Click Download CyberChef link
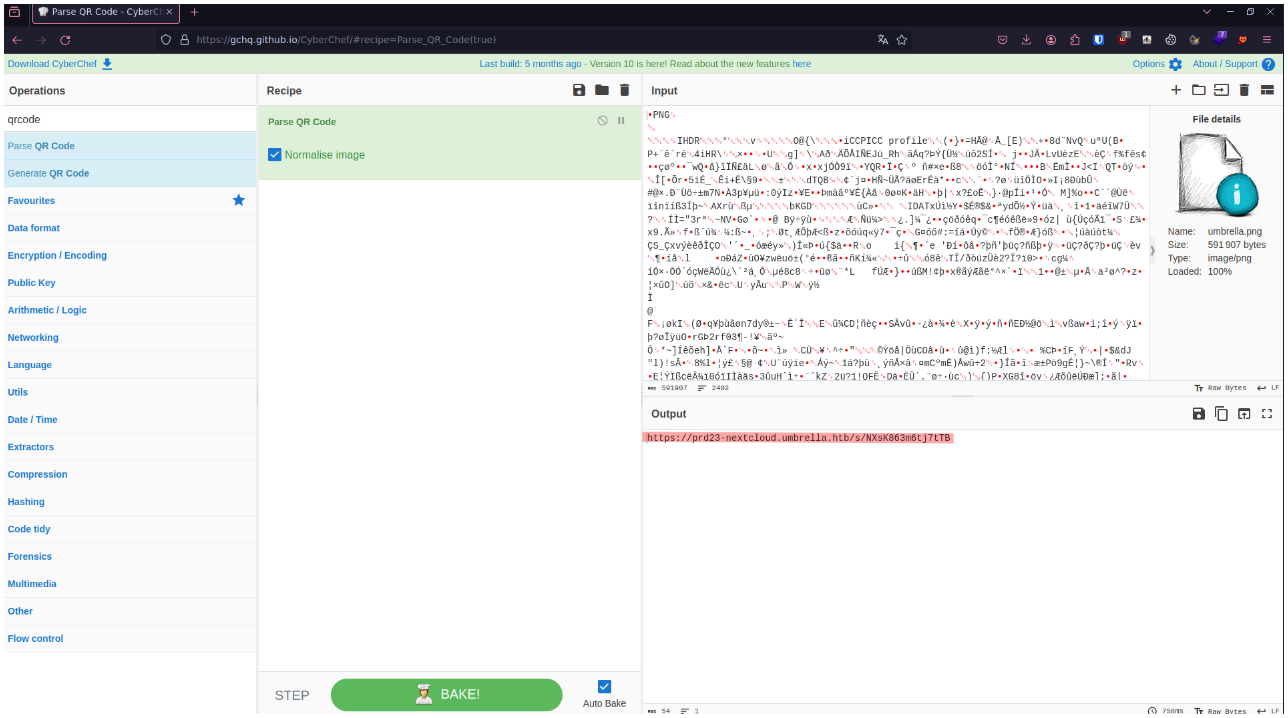The image size is (1288, 718). (x=60, y=64)
